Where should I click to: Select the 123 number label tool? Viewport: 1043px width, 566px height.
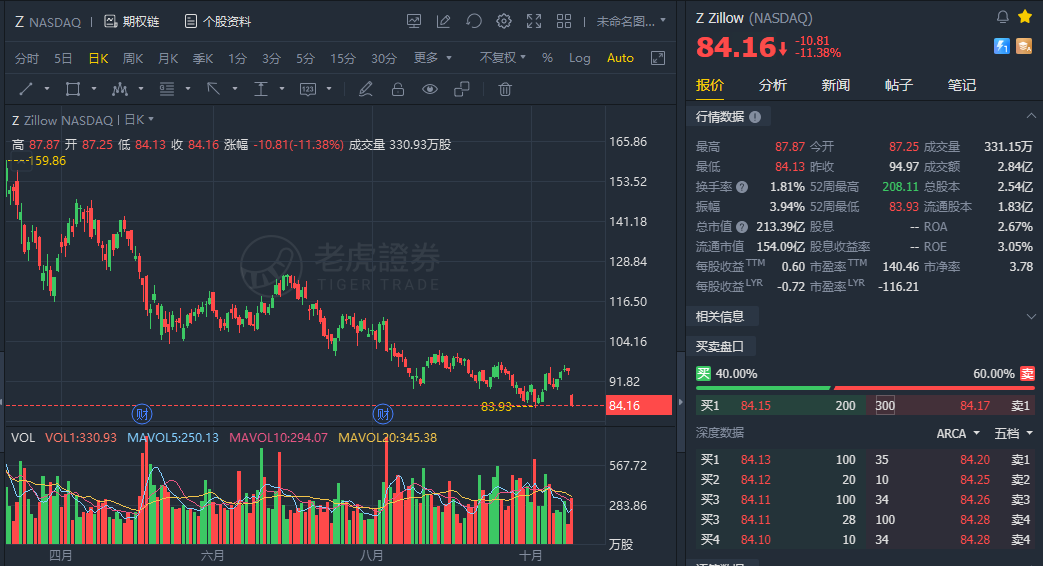(307, 88)
